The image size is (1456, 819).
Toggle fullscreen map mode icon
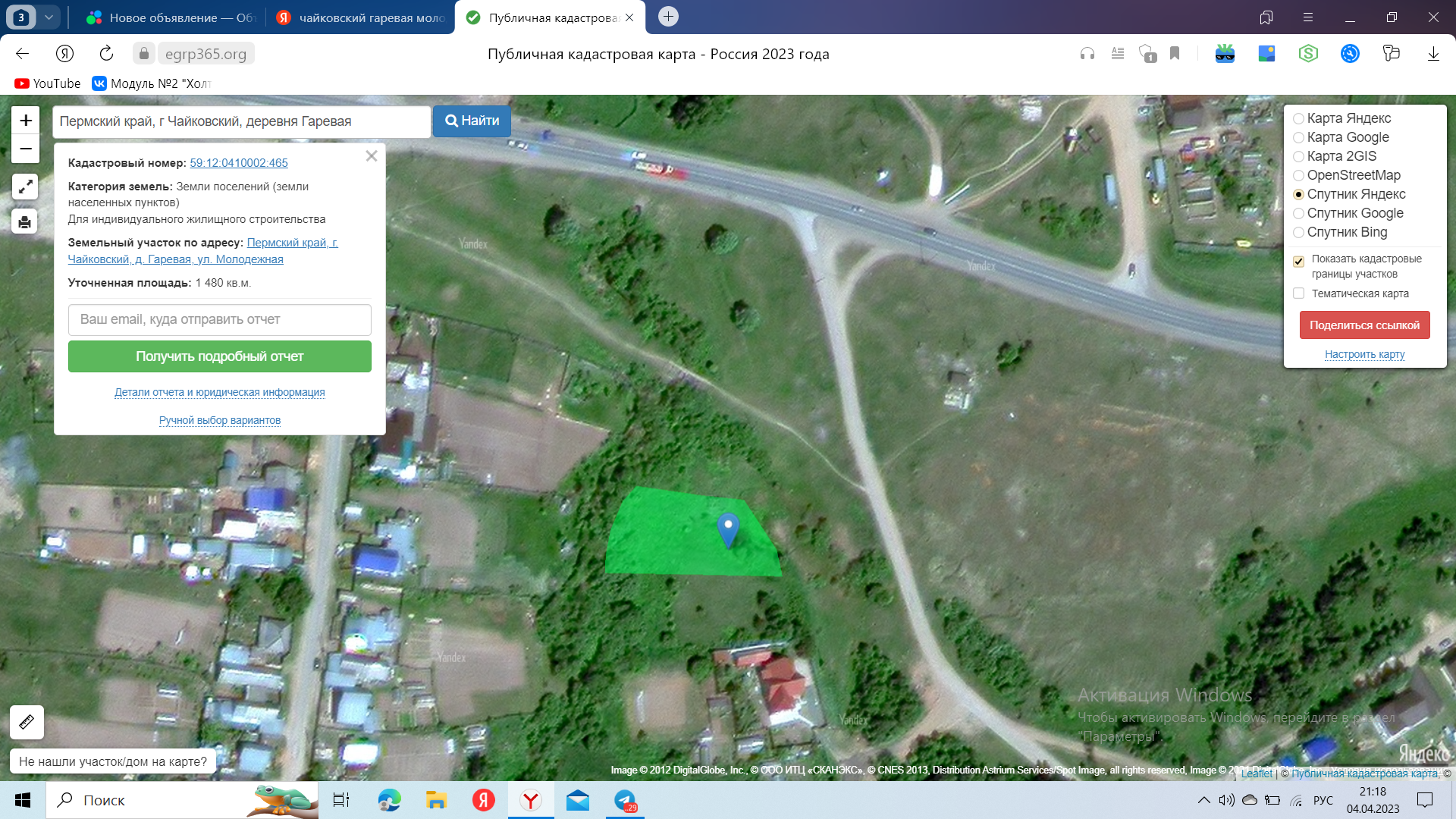(25, 186)
